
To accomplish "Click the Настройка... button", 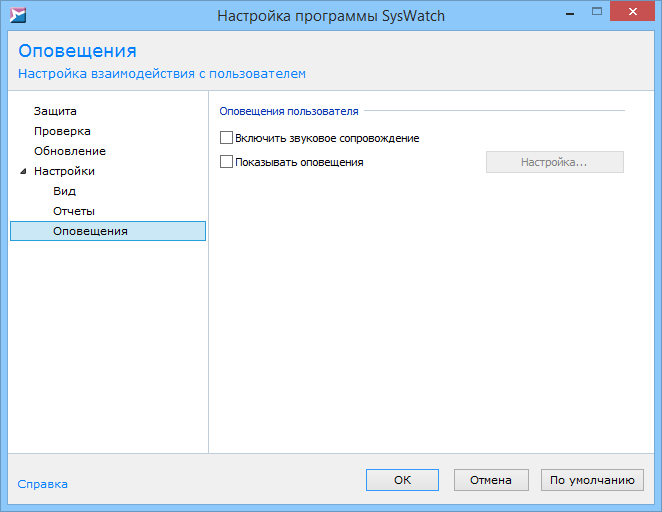I will (555, 162).
